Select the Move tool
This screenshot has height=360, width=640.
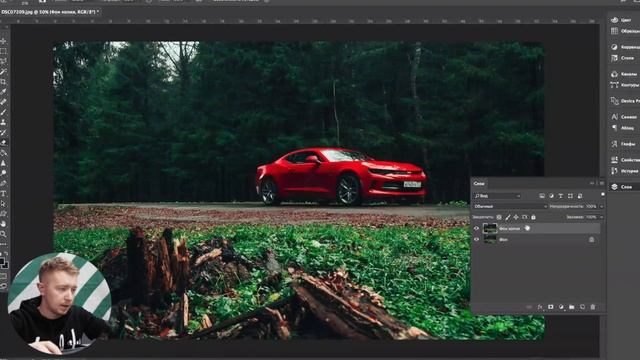click(x=3, y=41)
